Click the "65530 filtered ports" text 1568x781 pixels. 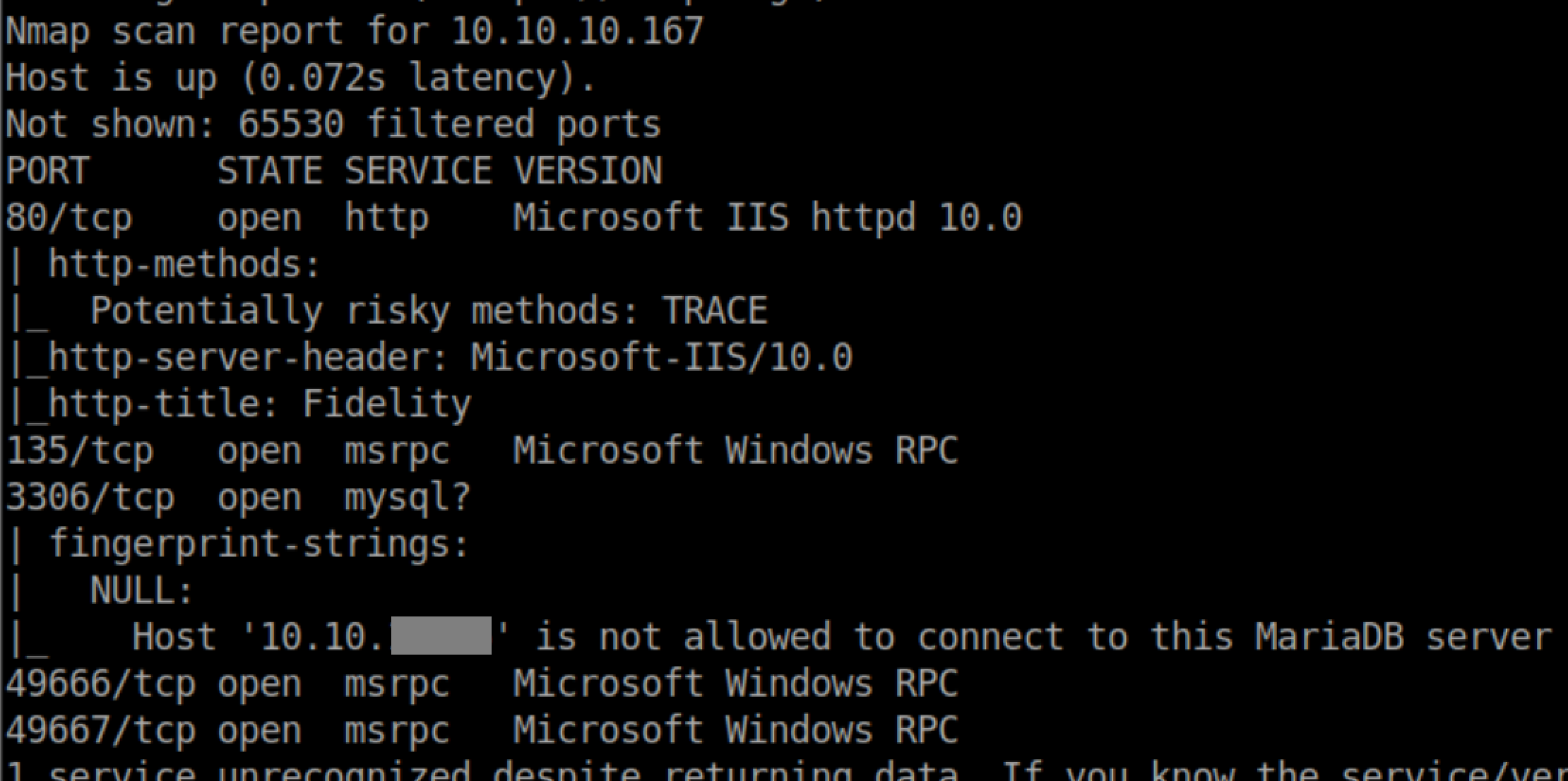[x=449, y=124]
